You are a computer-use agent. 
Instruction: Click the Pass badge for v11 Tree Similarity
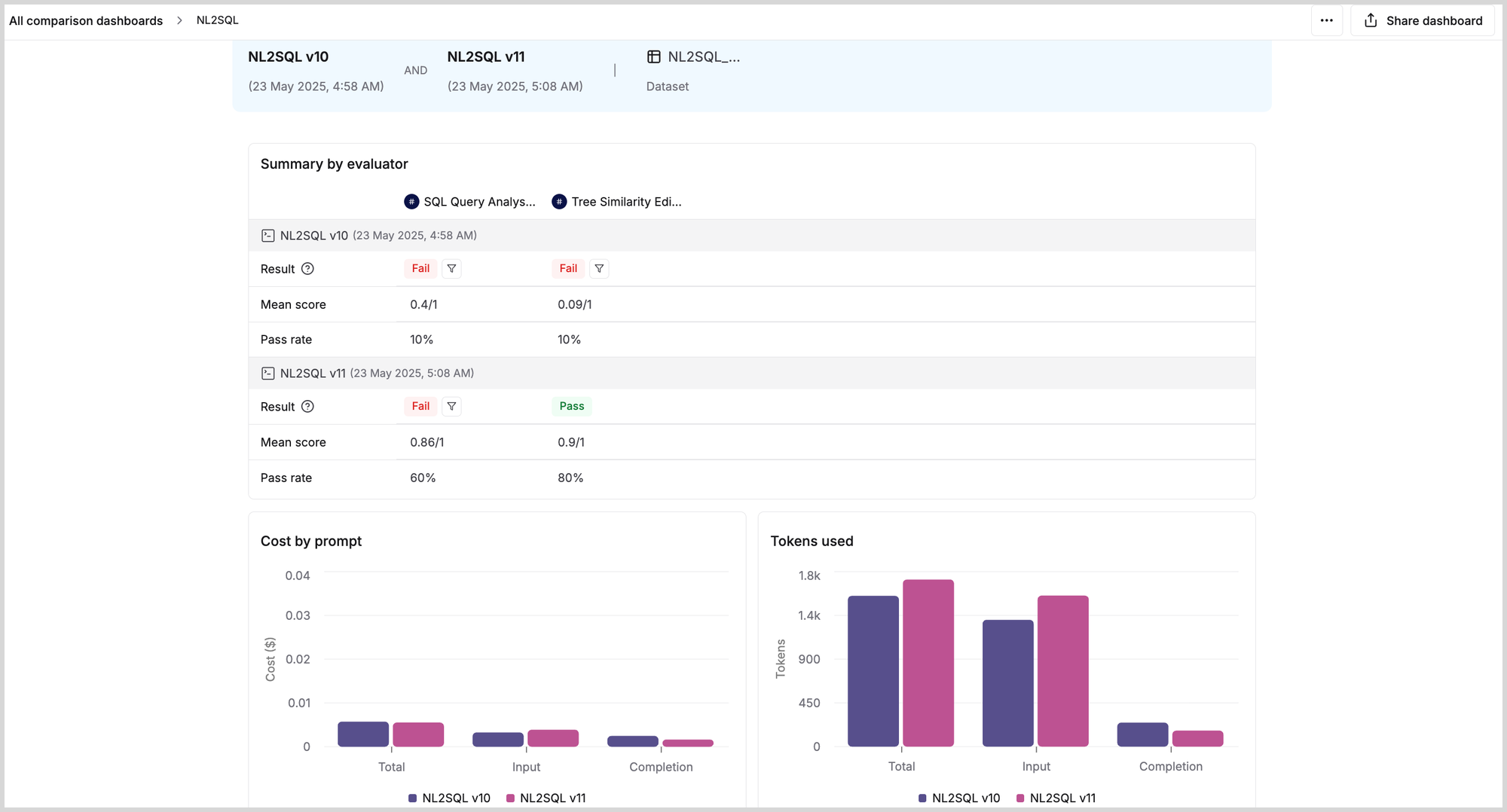pyautogui.click(x=571, y=407)
